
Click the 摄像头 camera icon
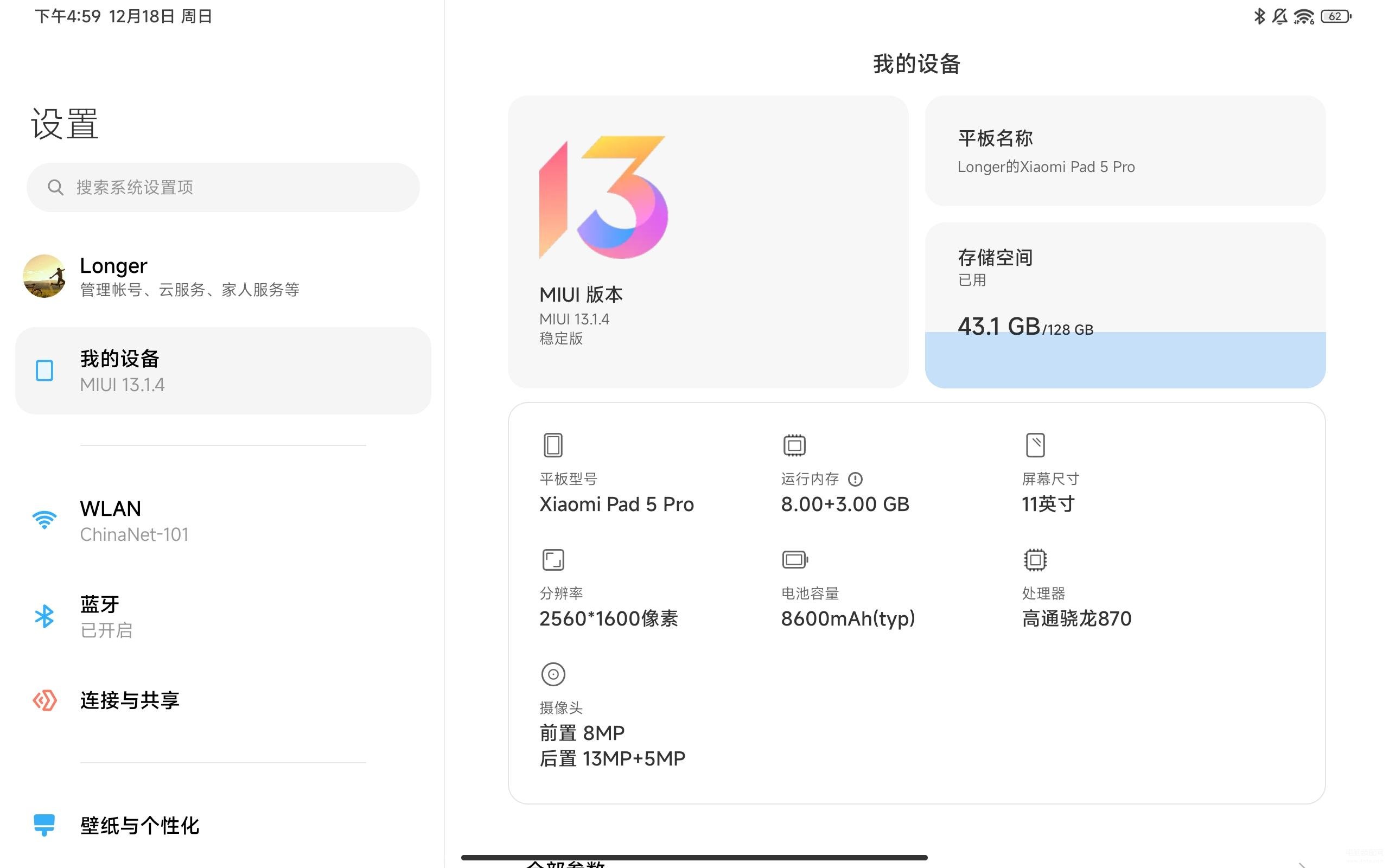pyautogui.click(x=553, y=674)
